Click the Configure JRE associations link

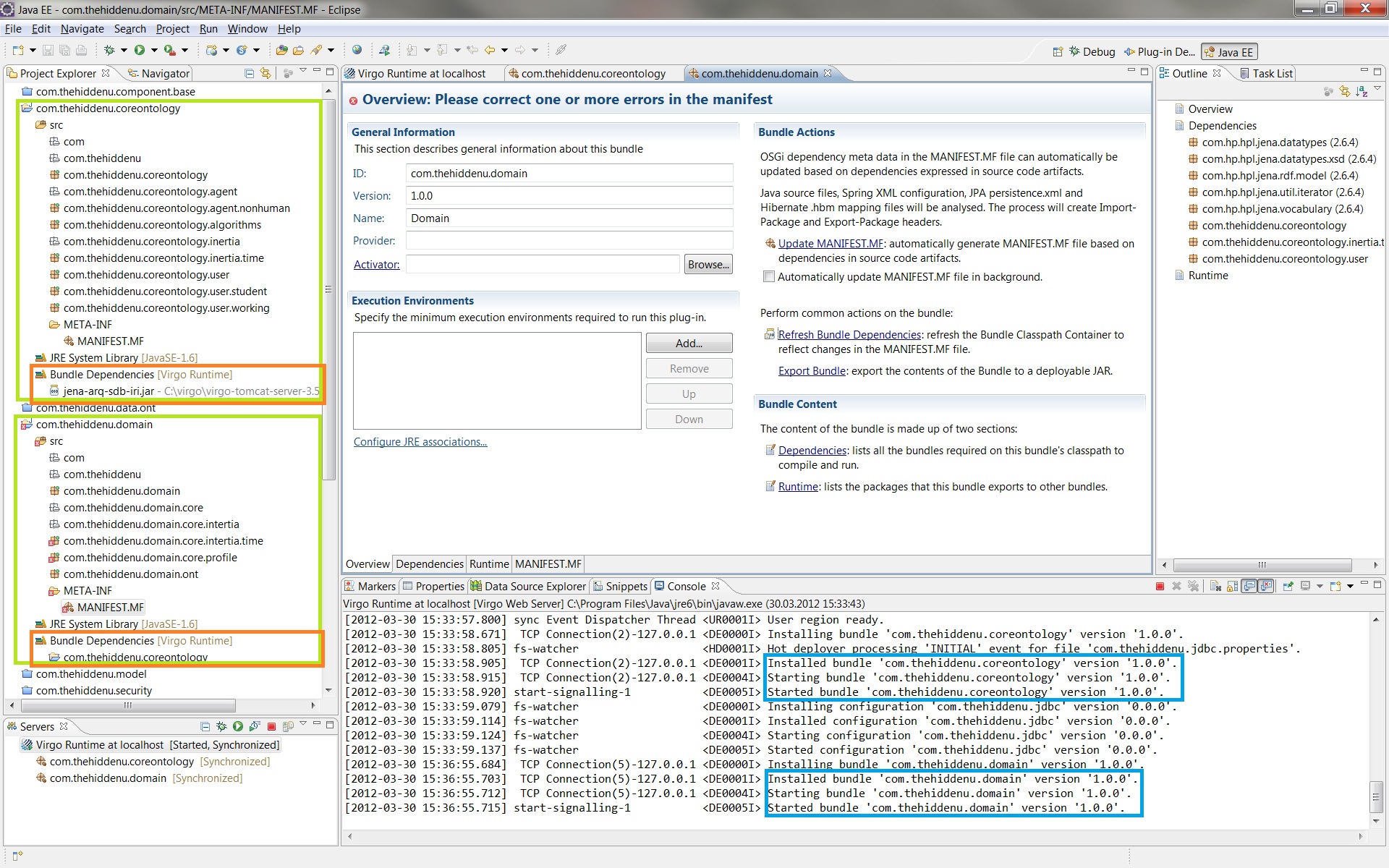point(420,442)
